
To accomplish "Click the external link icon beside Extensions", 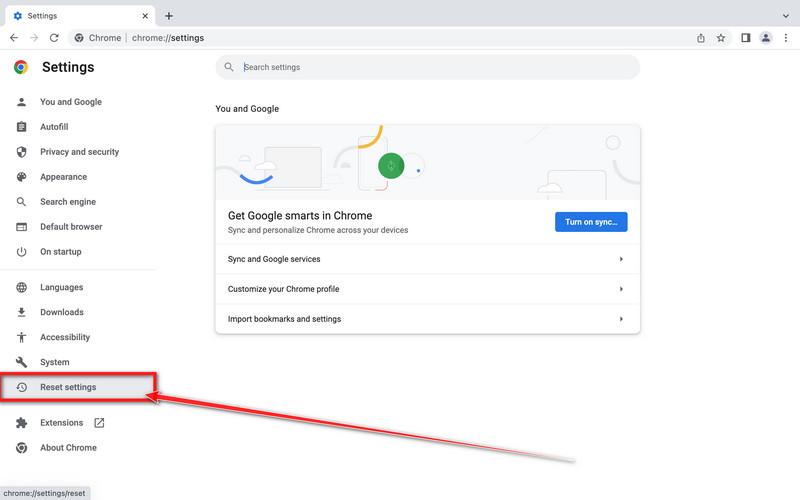I will [x=99, y=422].
